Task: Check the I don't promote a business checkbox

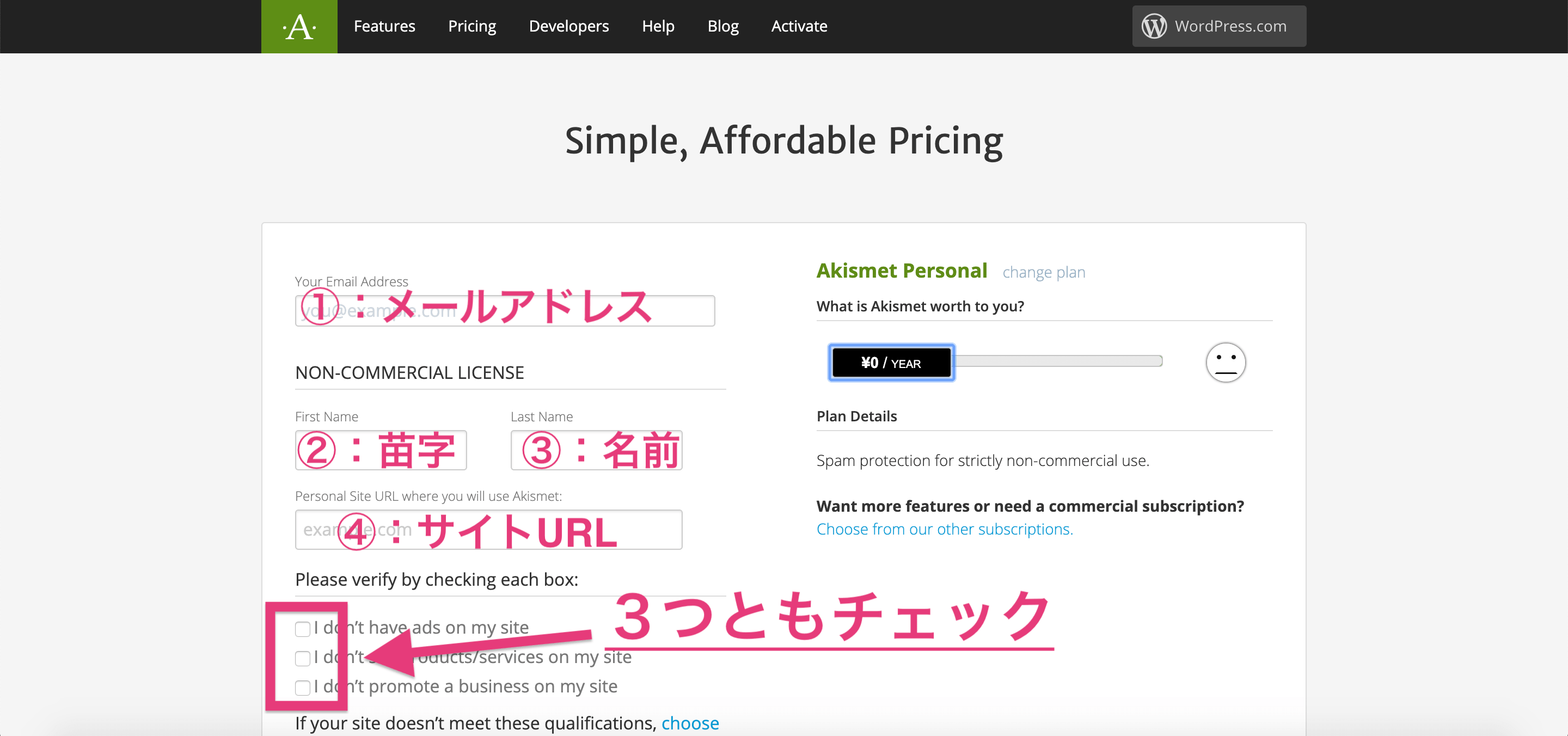Action: tap(303, 686)
